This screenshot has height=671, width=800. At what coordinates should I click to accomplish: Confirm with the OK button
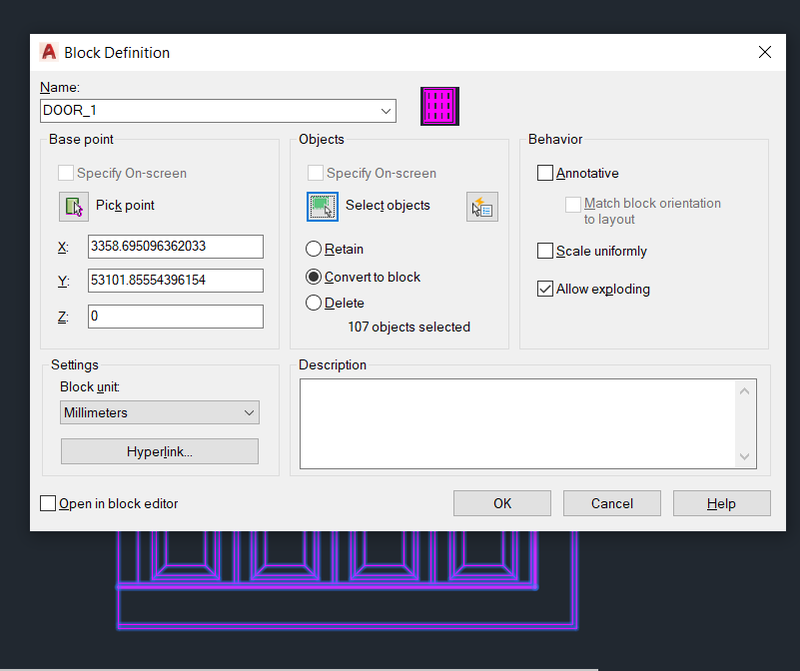point(502,503)
